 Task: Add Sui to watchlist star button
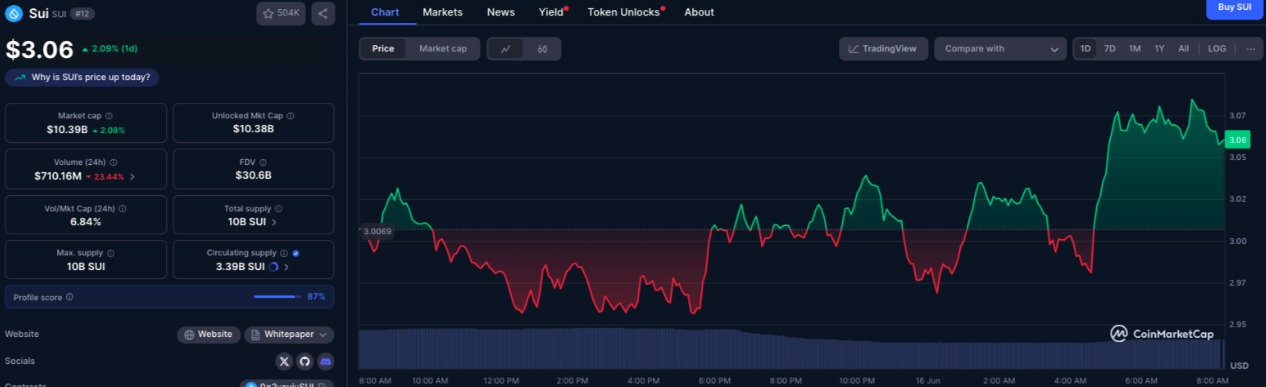click(x=281, y=14)
